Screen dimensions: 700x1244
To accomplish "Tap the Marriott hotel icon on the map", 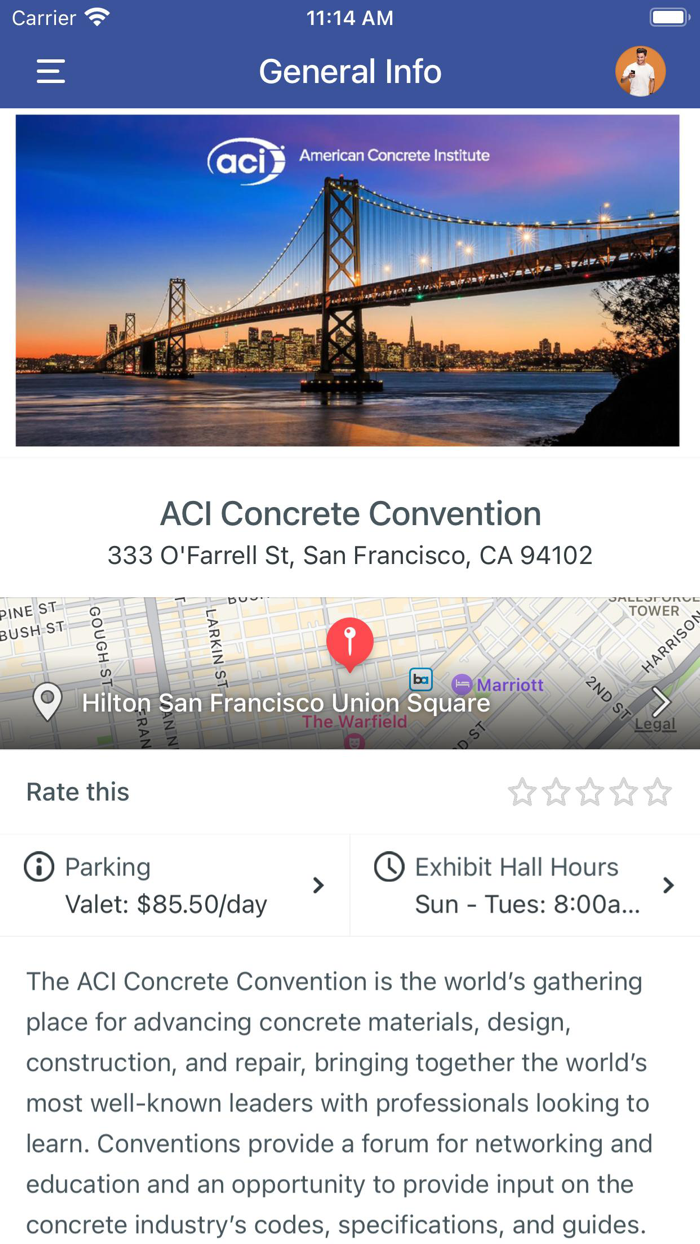I will 462,684.
